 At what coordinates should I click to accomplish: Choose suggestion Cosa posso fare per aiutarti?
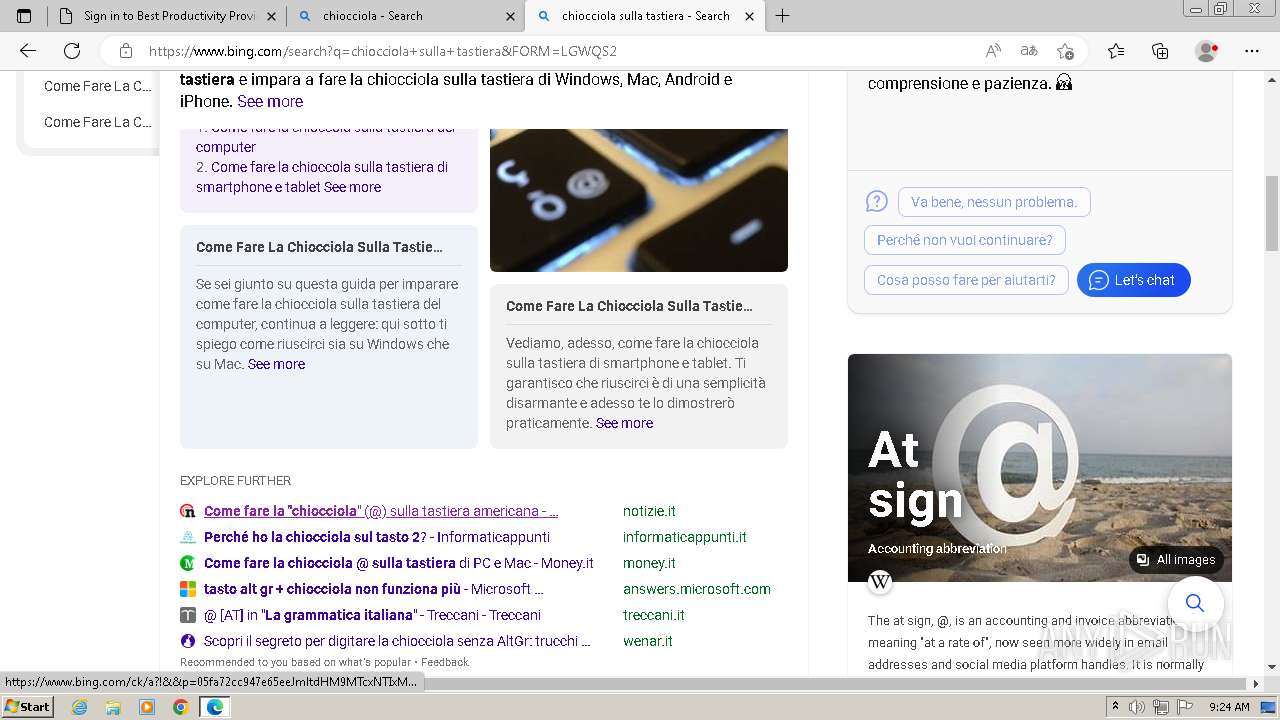[966, 280]
